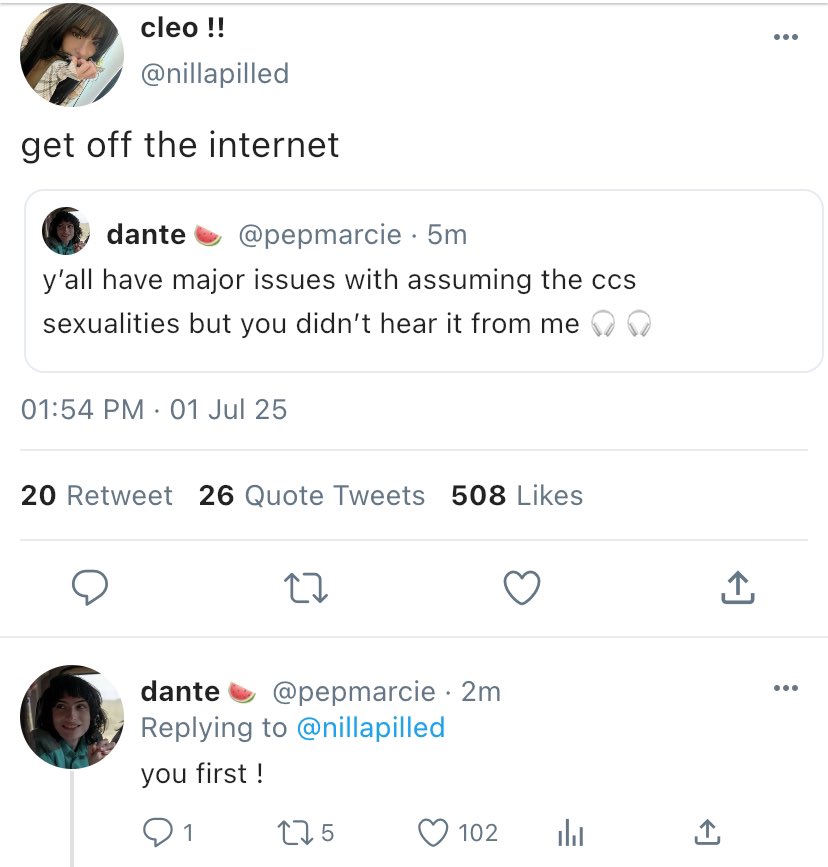This screenshot has height=867, width=828.
Task: Like the main tweet with the heart
Action: coord(521,588)
